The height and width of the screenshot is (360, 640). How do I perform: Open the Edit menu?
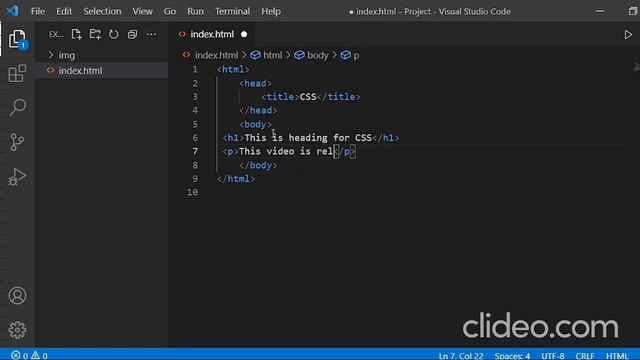tap(64, 11)
